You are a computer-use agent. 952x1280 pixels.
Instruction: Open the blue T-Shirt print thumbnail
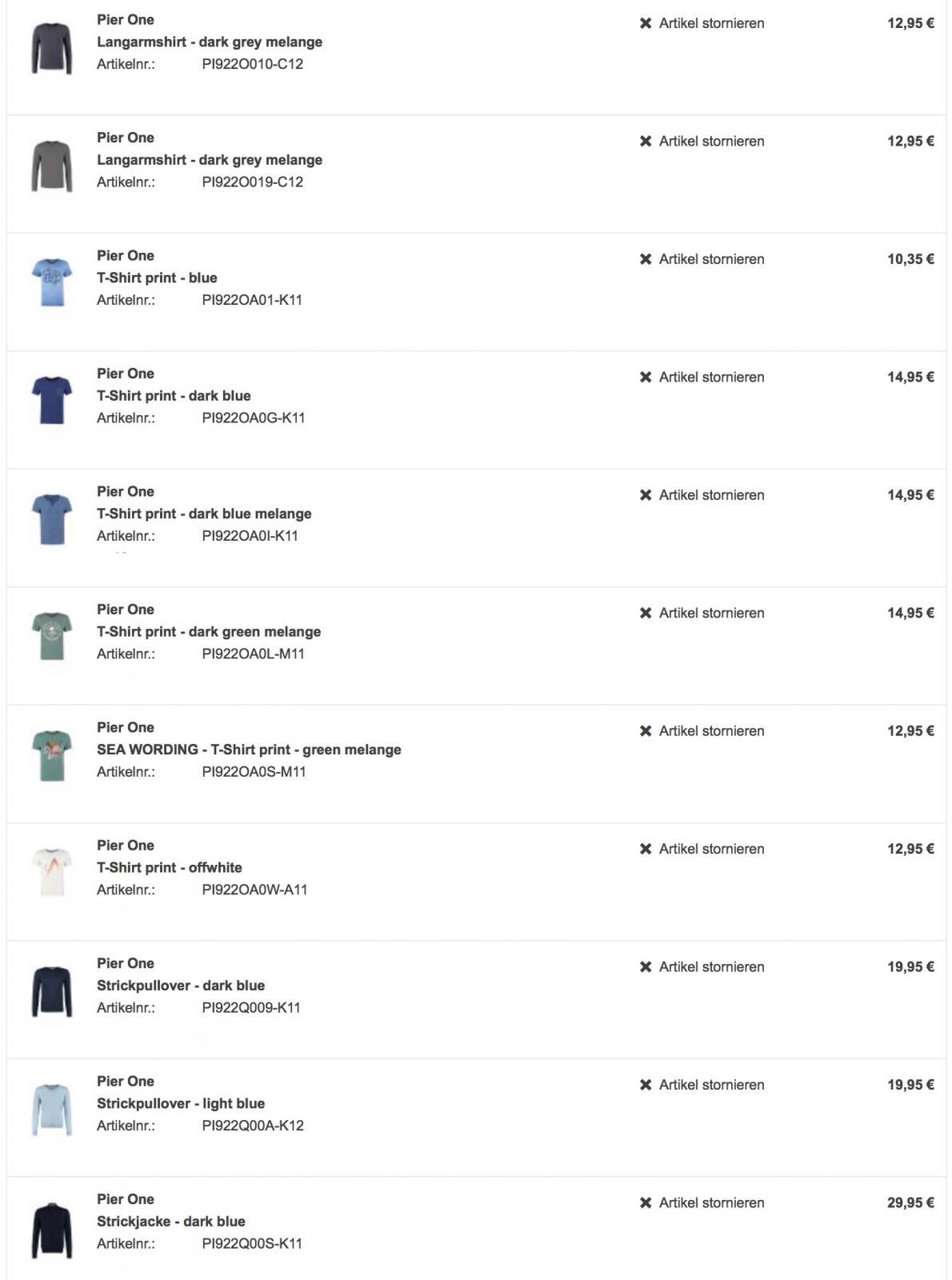coord(52,282)
